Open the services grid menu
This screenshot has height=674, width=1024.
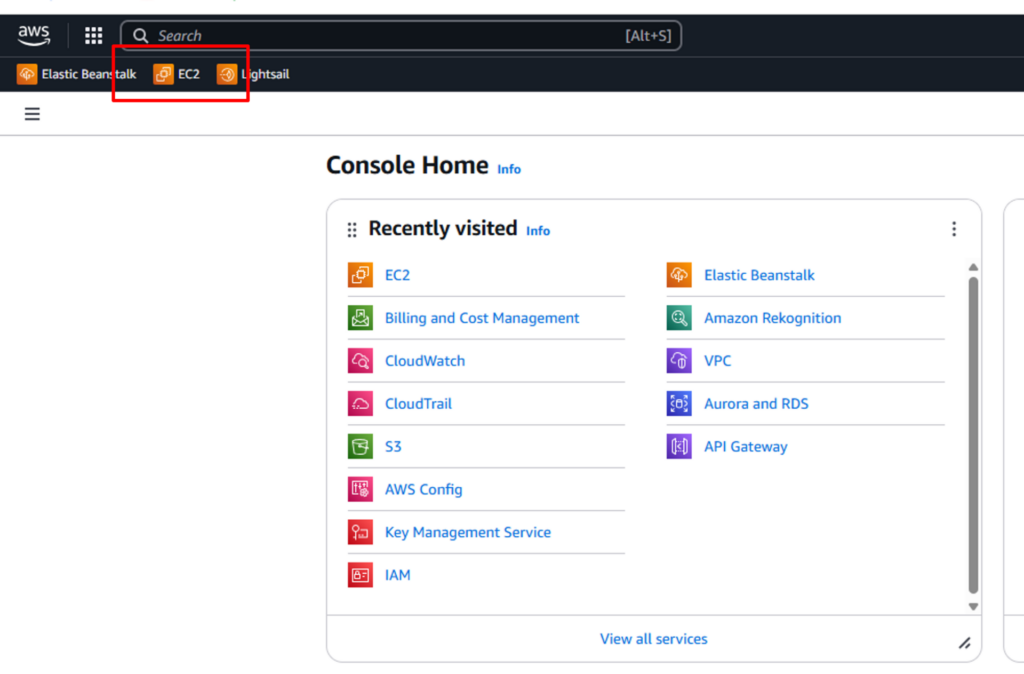click(93, 35)
